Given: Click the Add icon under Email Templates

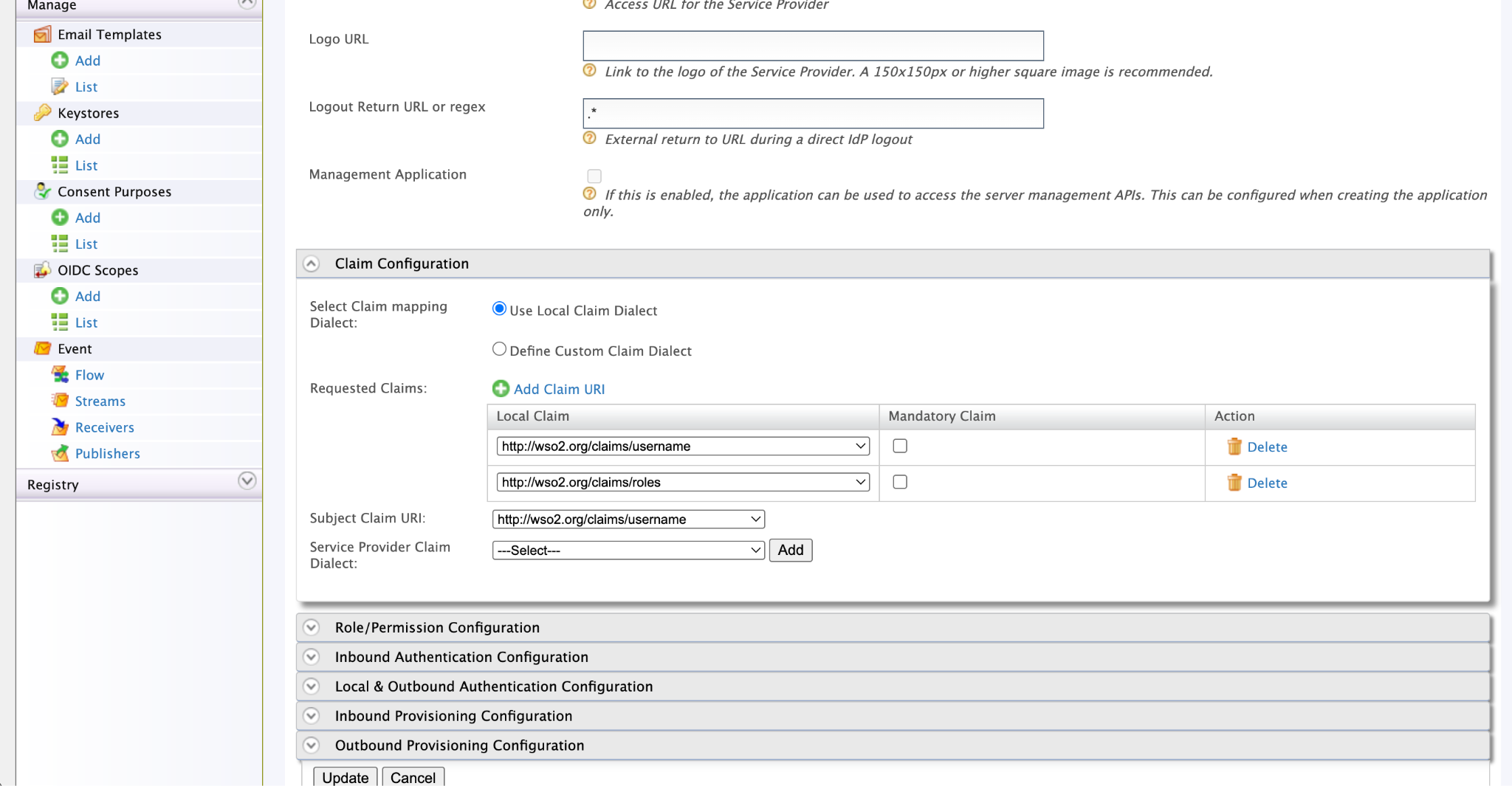Looking at the screenshot, I should [x=60, y=61].
